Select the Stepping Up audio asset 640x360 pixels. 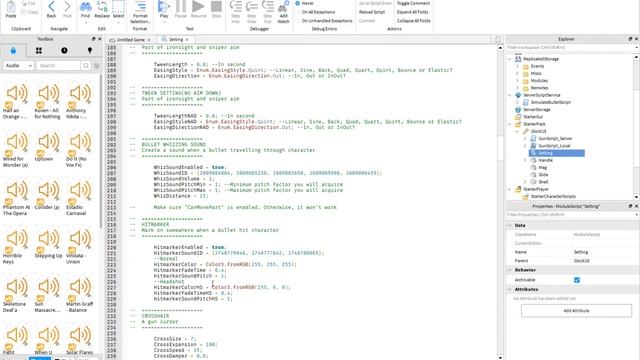click(x=48, y=245)
